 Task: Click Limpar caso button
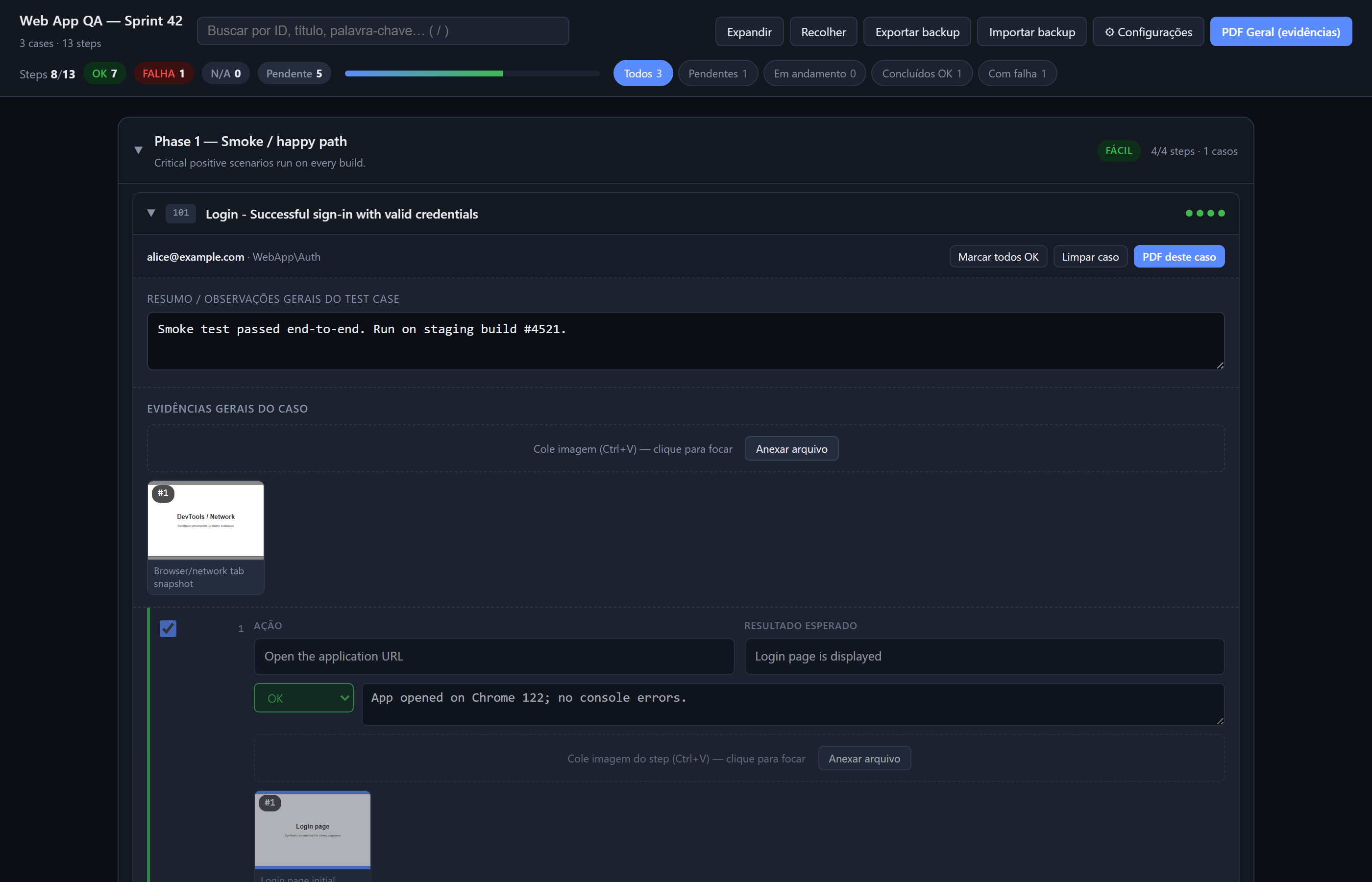coord(1090,257)
